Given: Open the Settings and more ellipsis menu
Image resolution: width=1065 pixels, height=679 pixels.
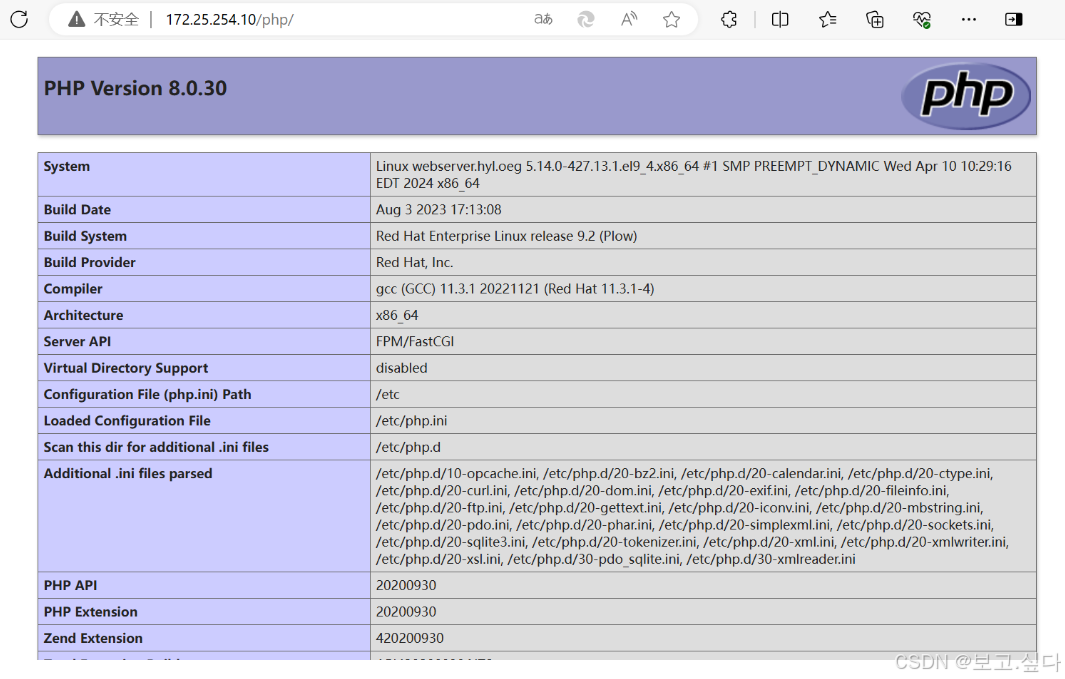Looking at the screenshot, I should tap(969, 20).
